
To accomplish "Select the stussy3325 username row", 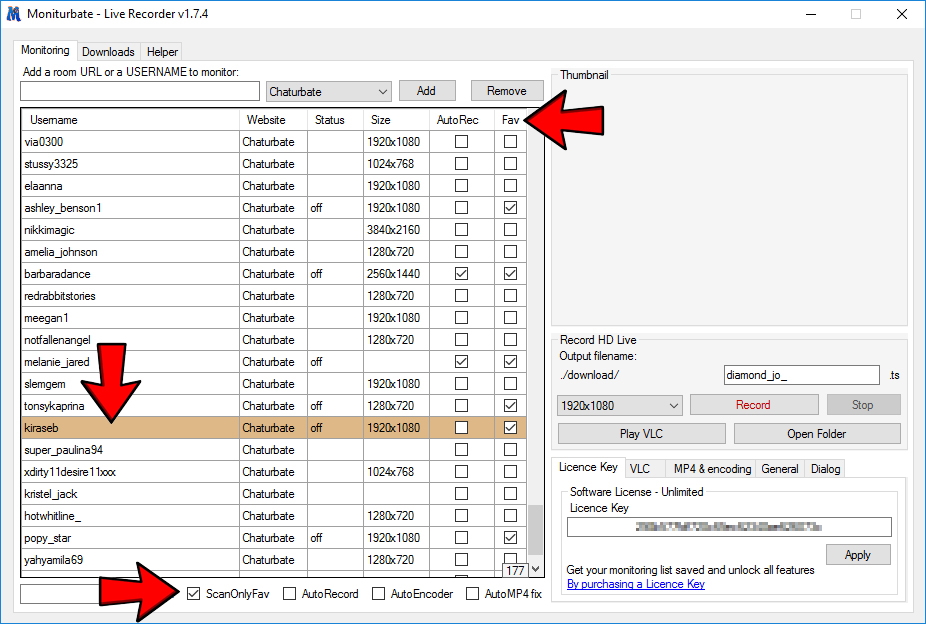I will point(130,164).
